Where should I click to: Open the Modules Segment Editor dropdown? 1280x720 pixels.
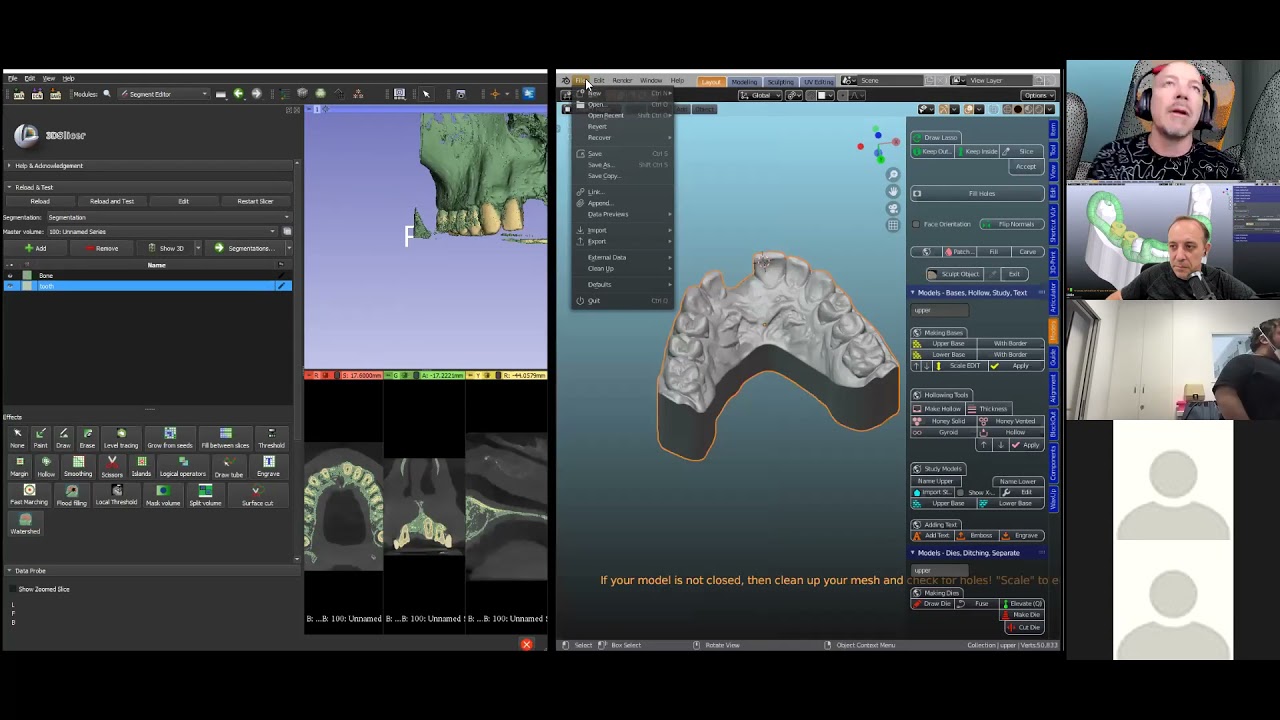[x=164, y=94]
